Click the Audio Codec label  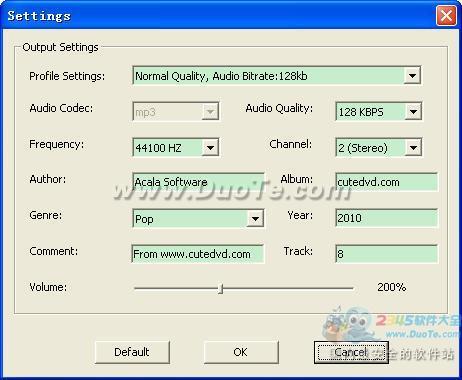61,108
